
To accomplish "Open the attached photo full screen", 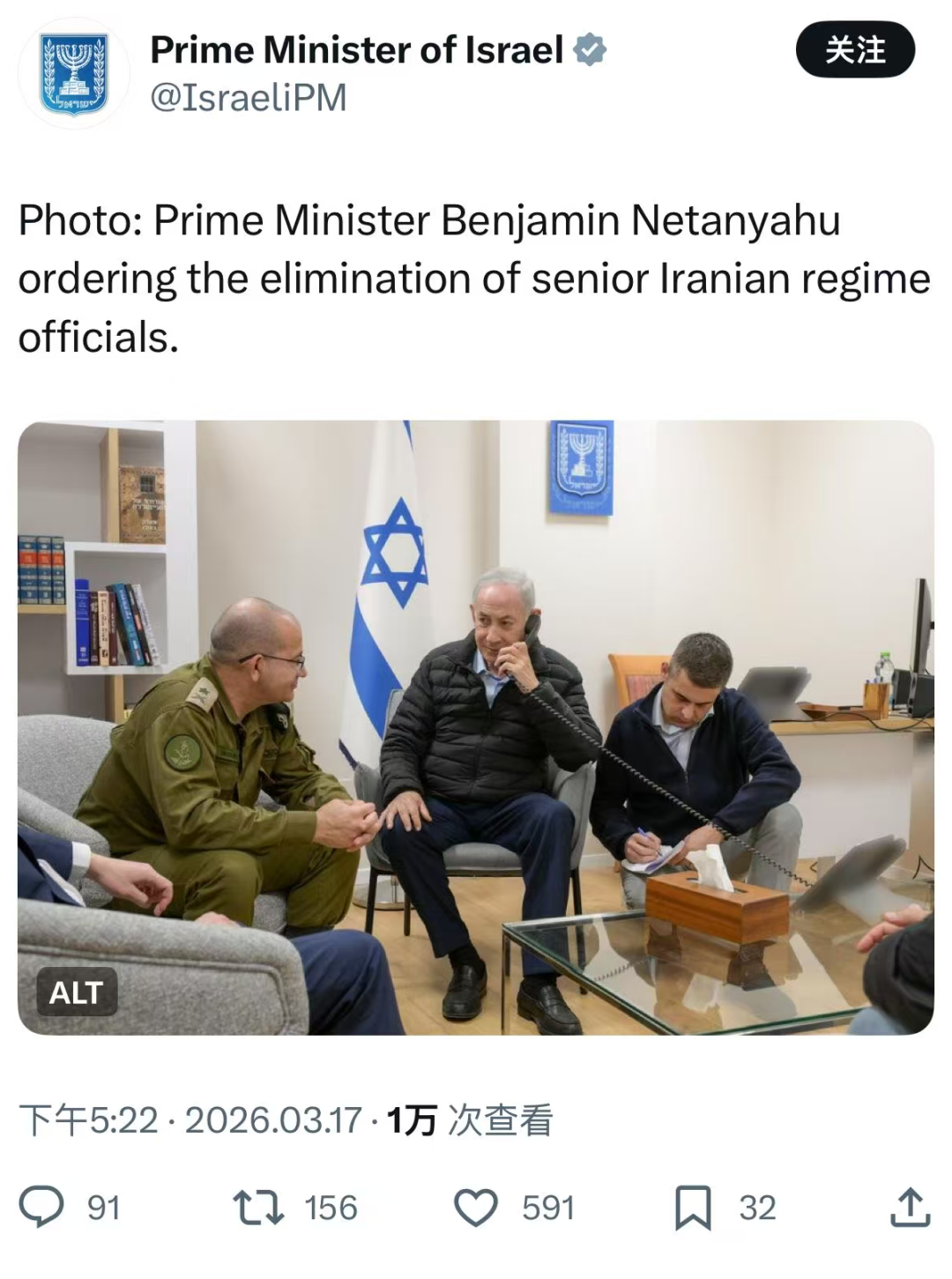I will [x=476, y=727].
